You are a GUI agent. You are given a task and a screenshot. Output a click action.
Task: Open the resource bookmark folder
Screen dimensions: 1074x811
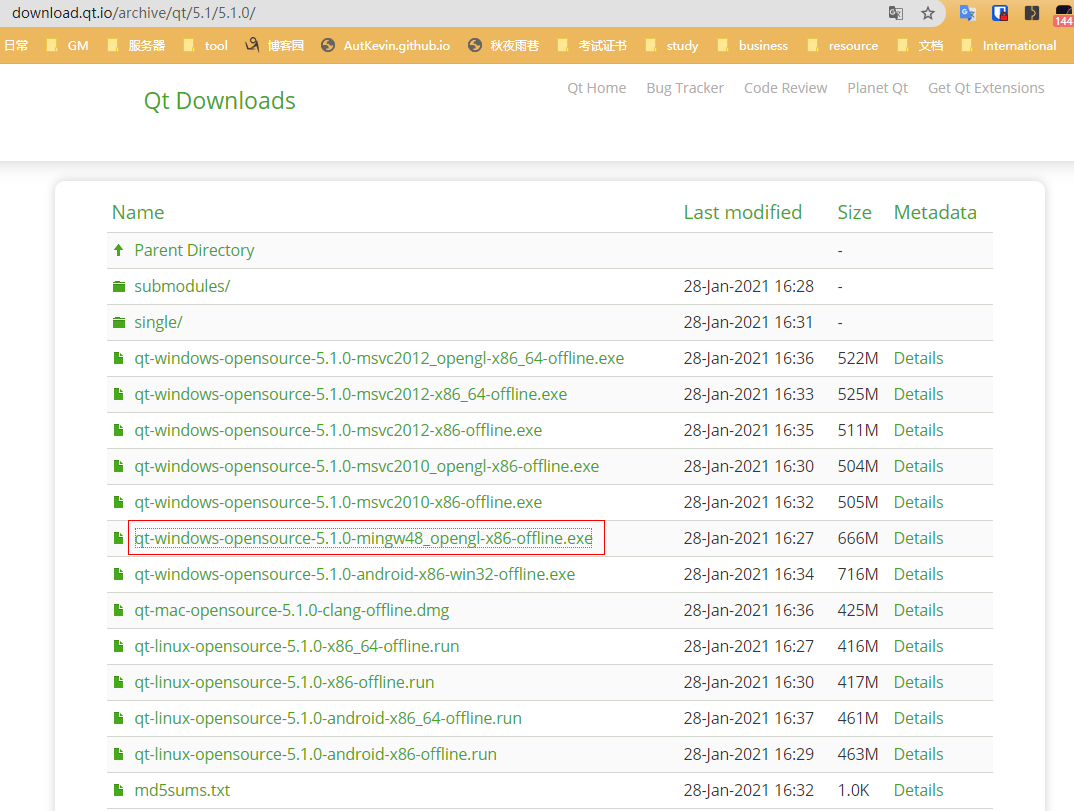tap(842, 45)
